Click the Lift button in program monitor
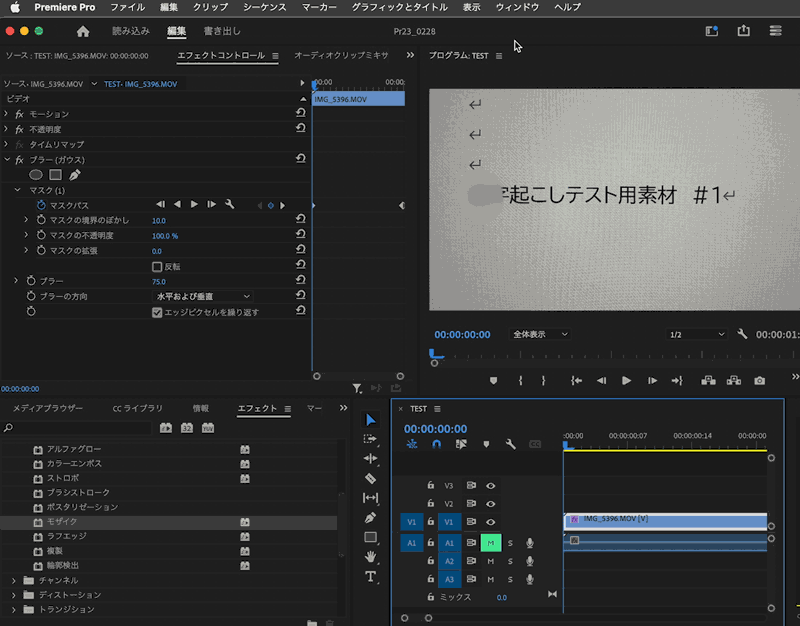This screenshot has width=800, height=626. (708, 381)
